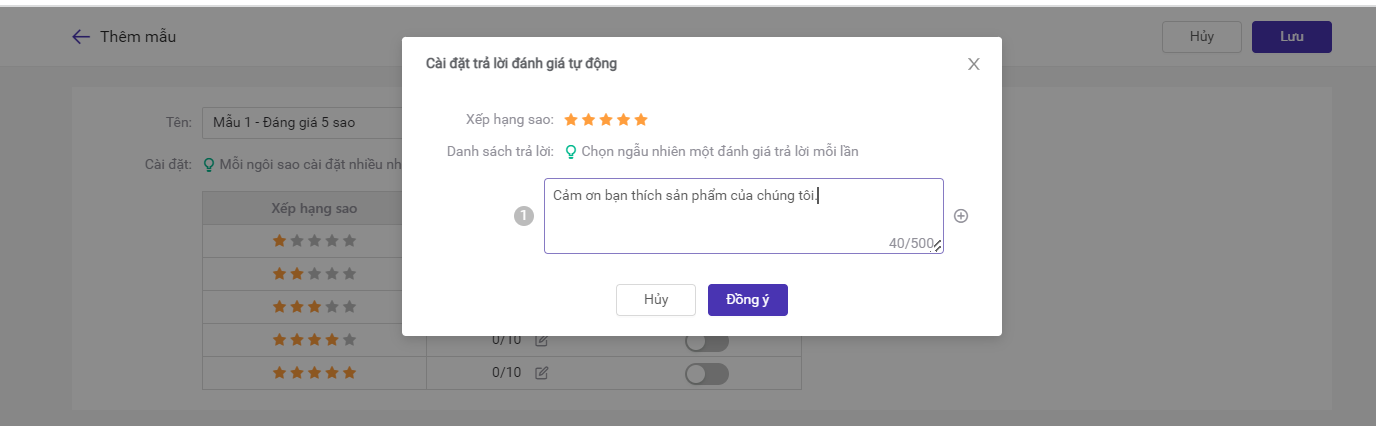
Task: Click the Lưu button at top right
Action: click(x=1292, y=37)
